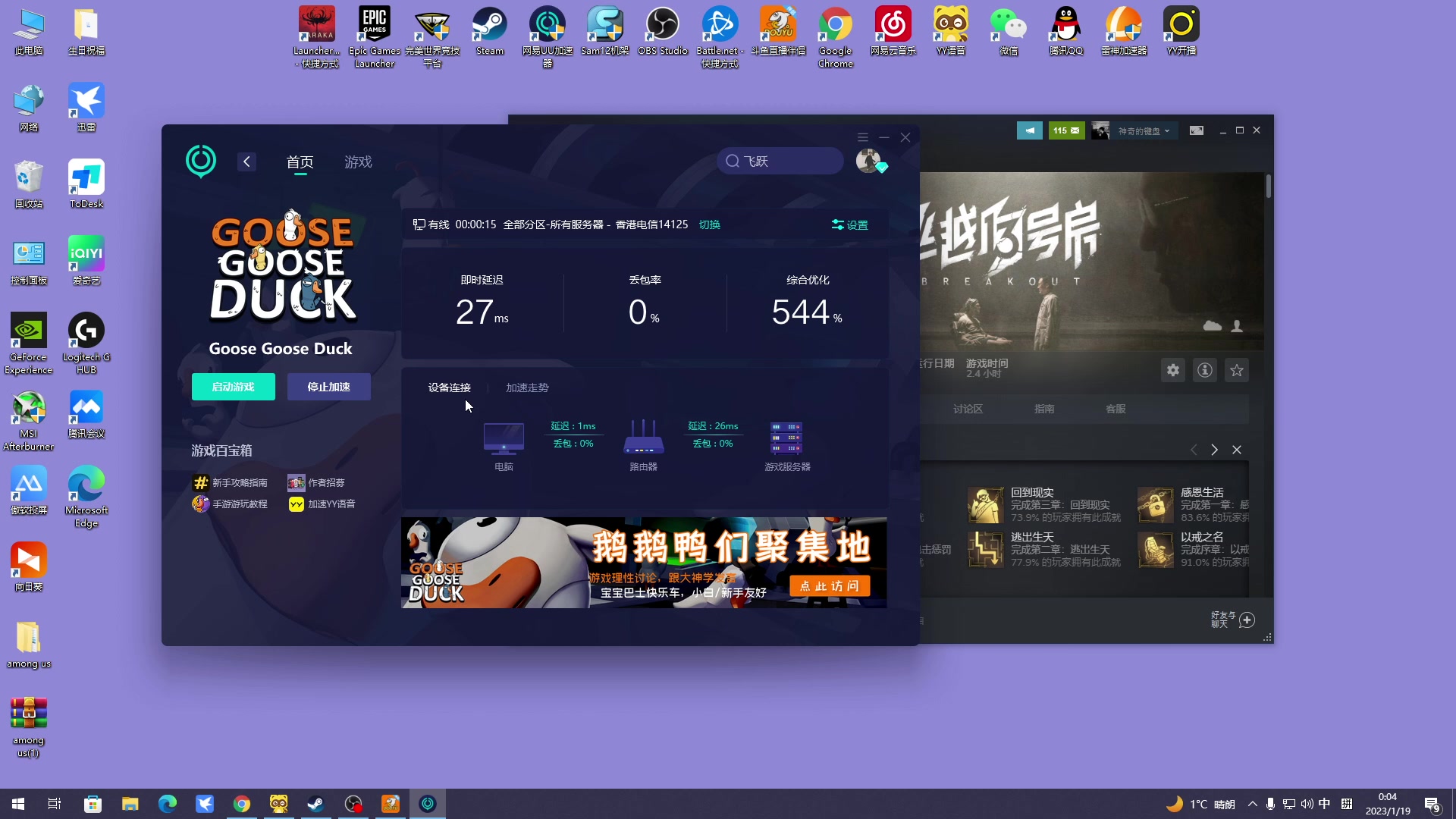Click 感恩生活 achievement icon
This screenshot has height=819, width=1456.
pyautogui.click(x=1155, y=505)
